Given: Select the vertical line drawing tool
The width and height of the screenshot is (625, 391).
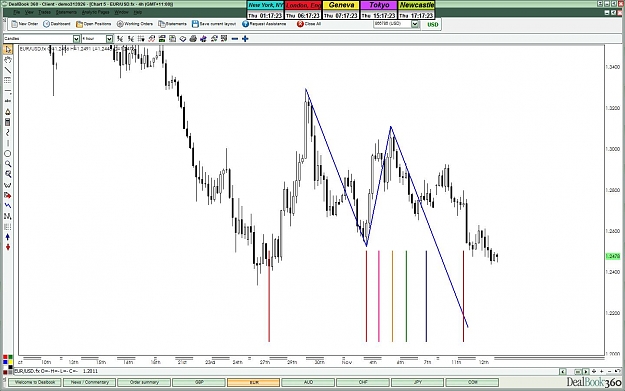Looking at the screenshot, I should point(8,143).
